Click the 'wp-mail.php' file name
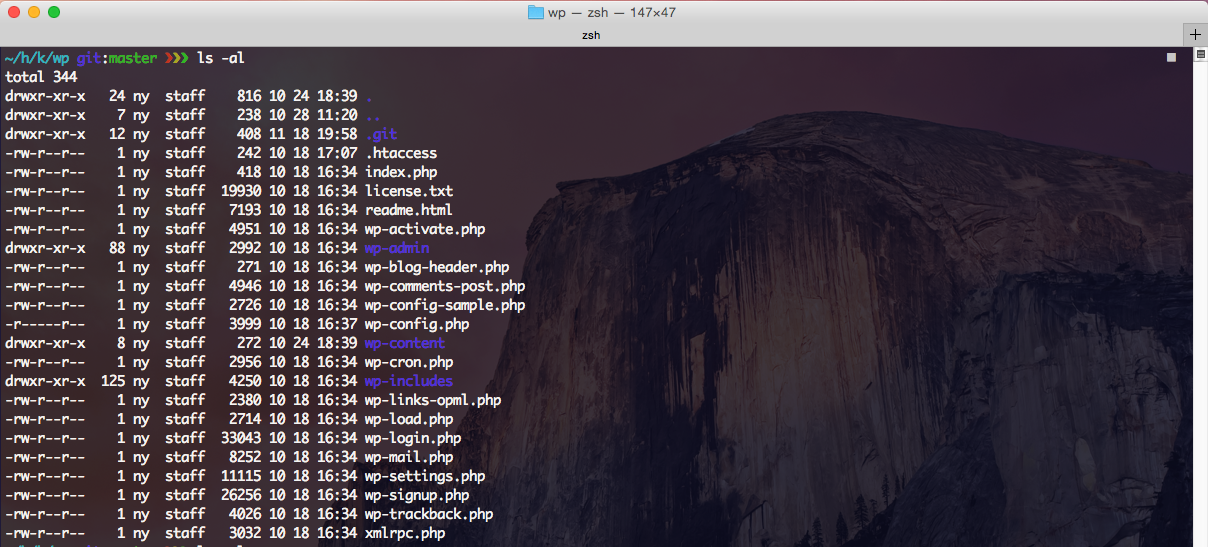Viewport: 1208px width, 547px height. pyautogui.click(x=409, y=457)
